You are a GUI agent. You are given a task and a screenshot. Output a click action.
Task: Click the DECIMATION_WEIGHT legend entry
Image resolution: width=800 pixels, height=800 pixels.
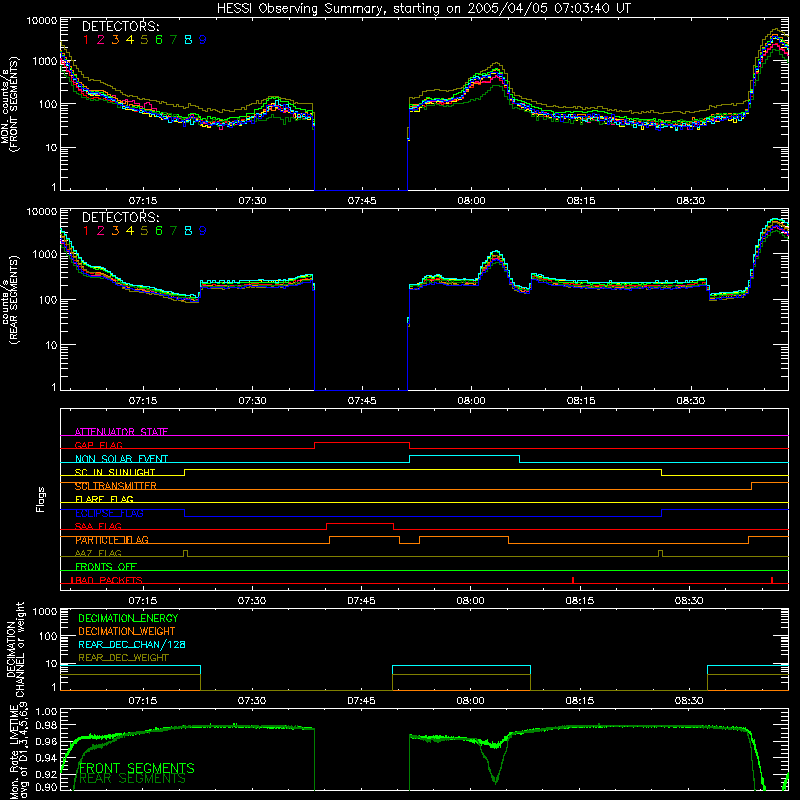click(x=127, y=631)
